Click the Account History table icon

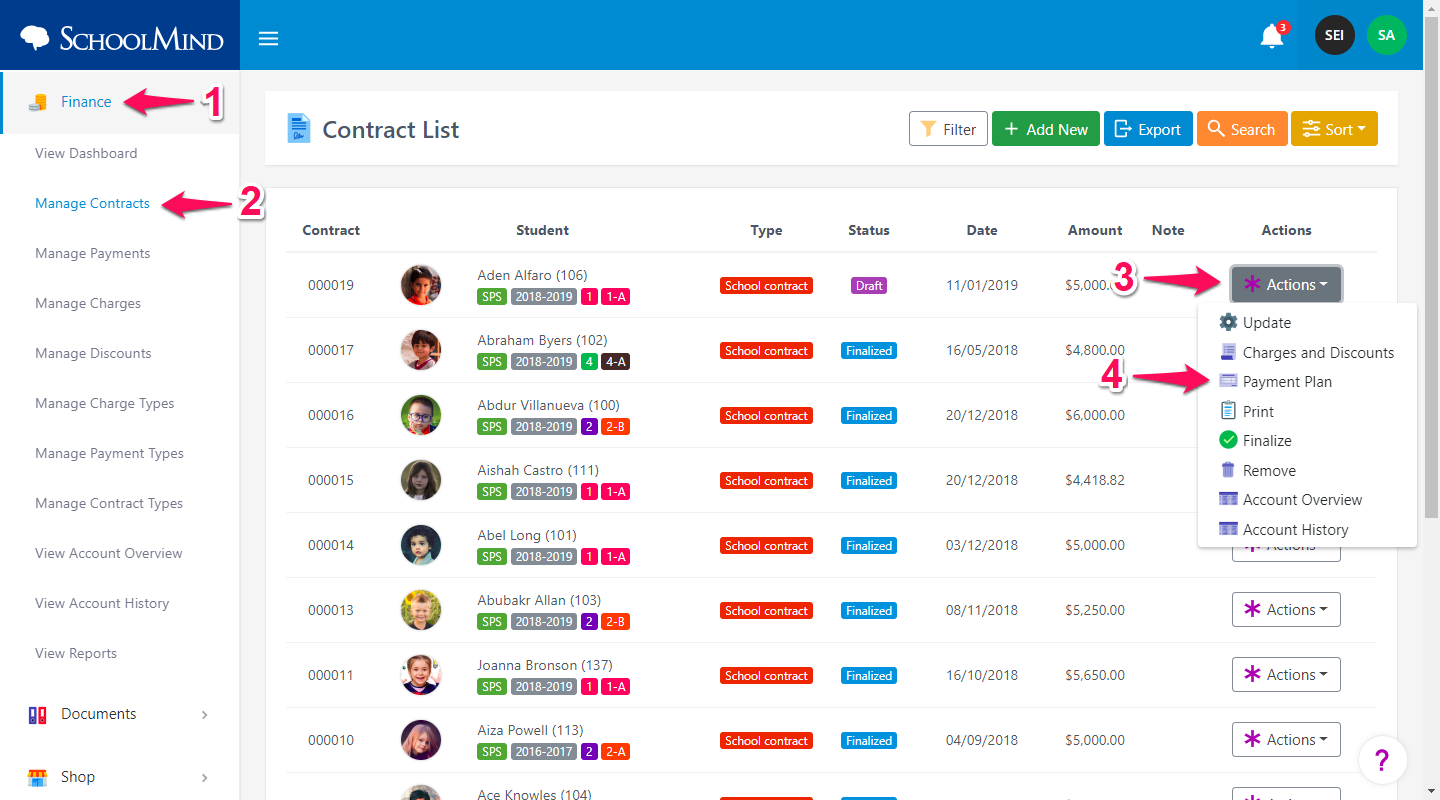[x=1228, y=529]
